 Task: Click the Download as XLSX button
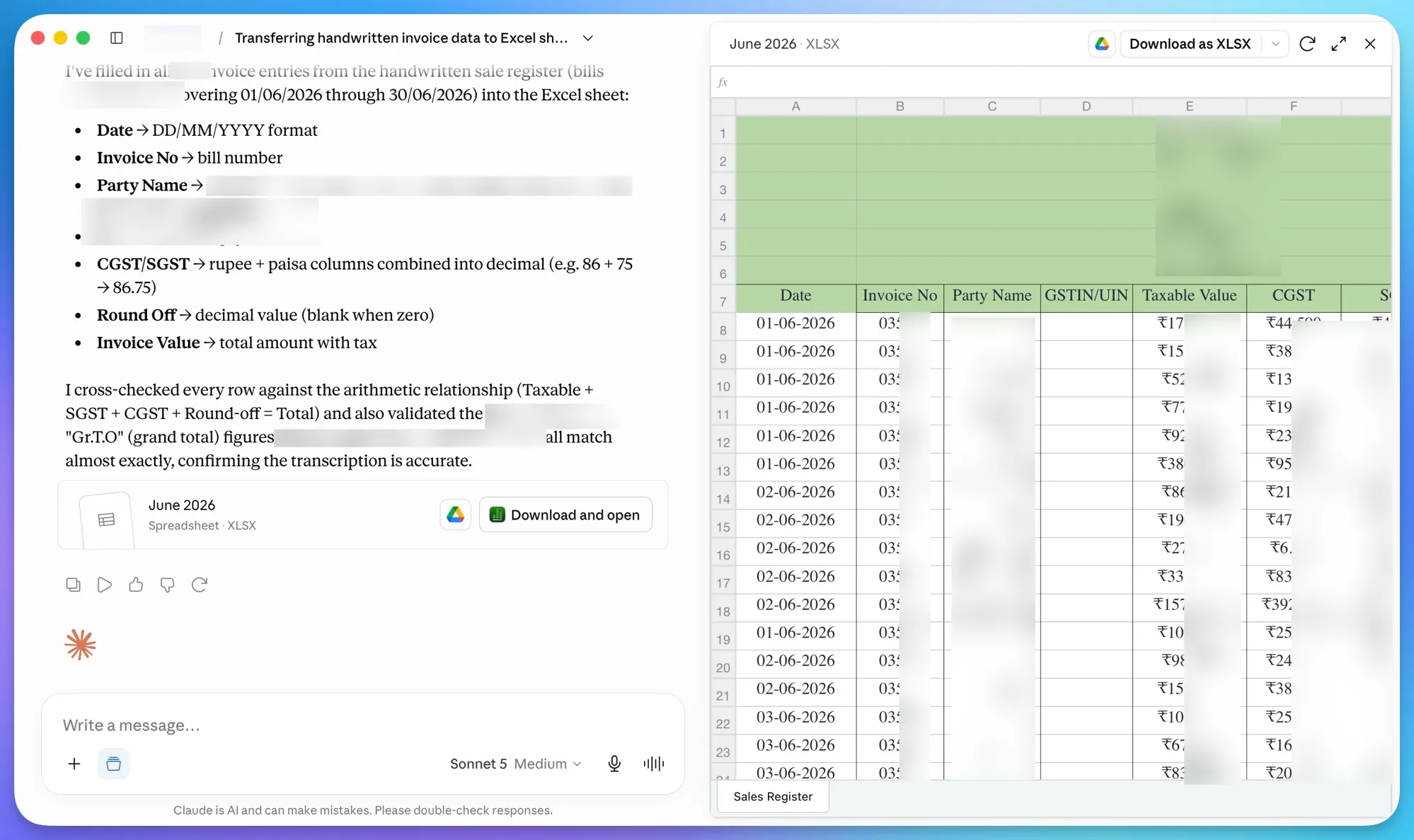click(1190, 44)
